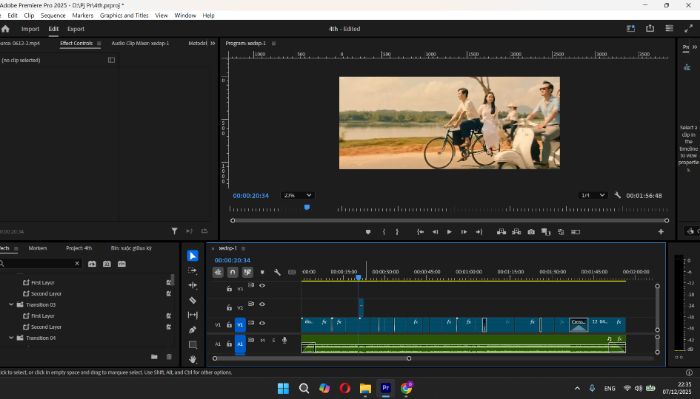
Task: Go to In point
Action: pos(420,232)
